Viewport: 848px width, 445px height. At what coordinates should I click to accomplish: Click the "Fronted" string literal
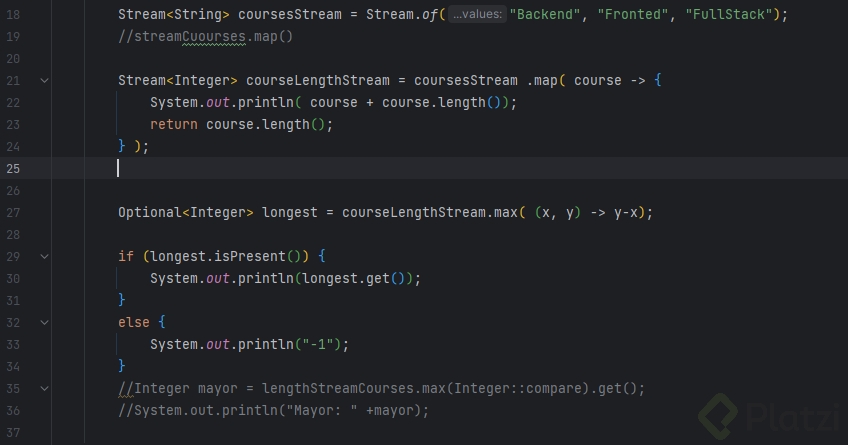(633, 14)
